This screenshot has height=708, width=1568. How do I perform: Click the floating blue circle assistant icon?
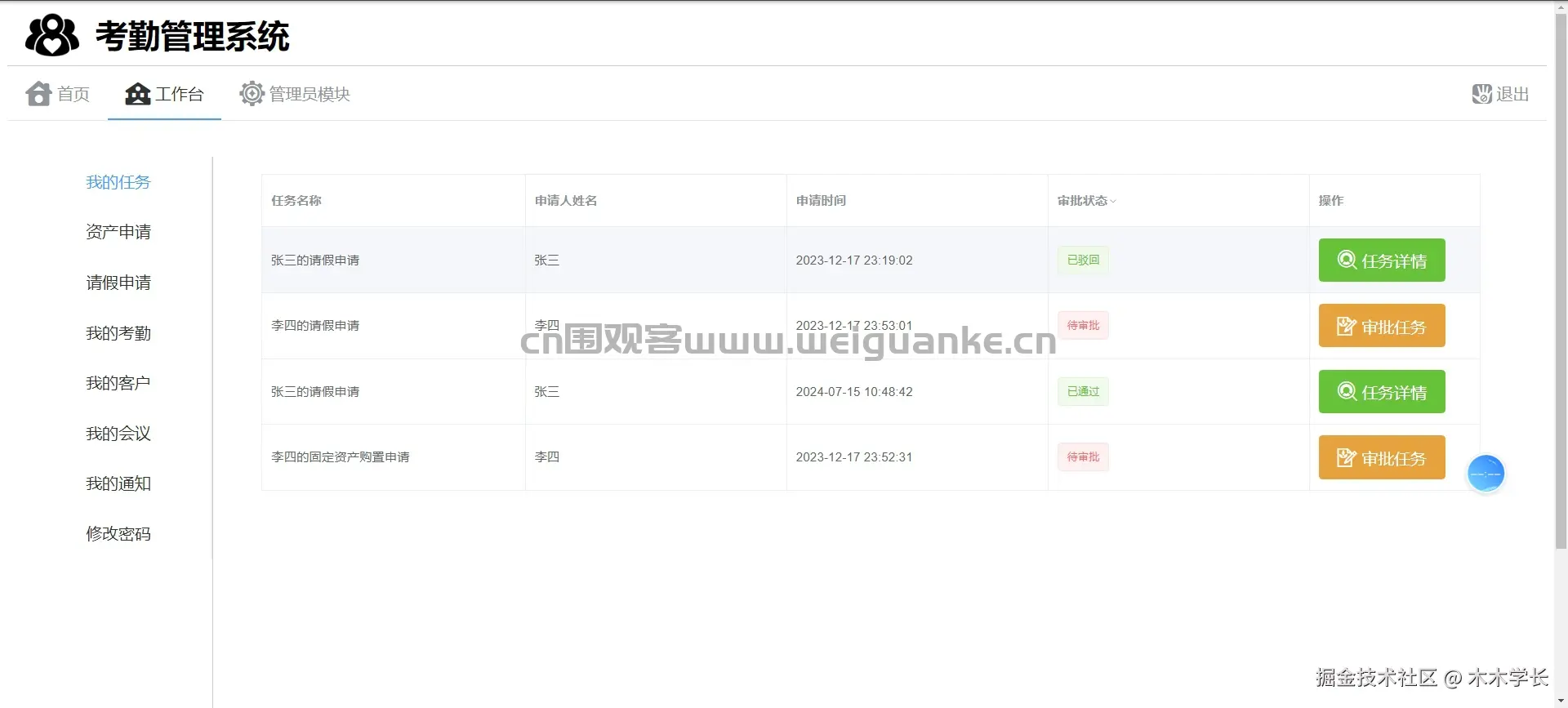click(1486, 474)
